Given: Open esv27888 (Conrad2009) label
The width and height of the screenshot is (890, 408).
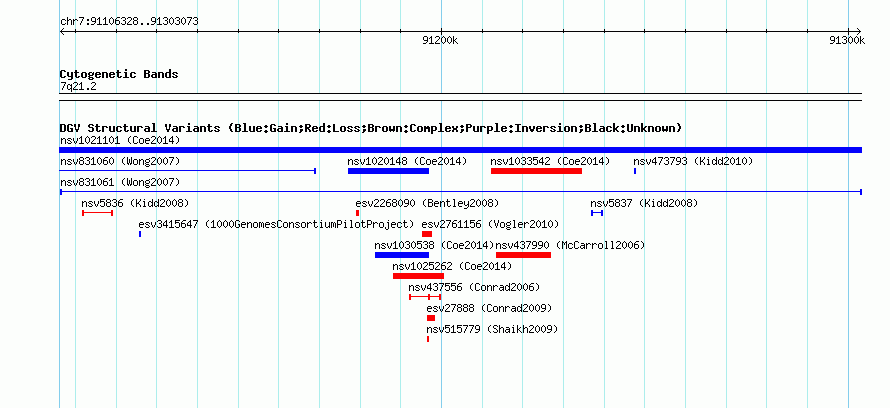Looking at the screenshot, I should coord(489,309).
